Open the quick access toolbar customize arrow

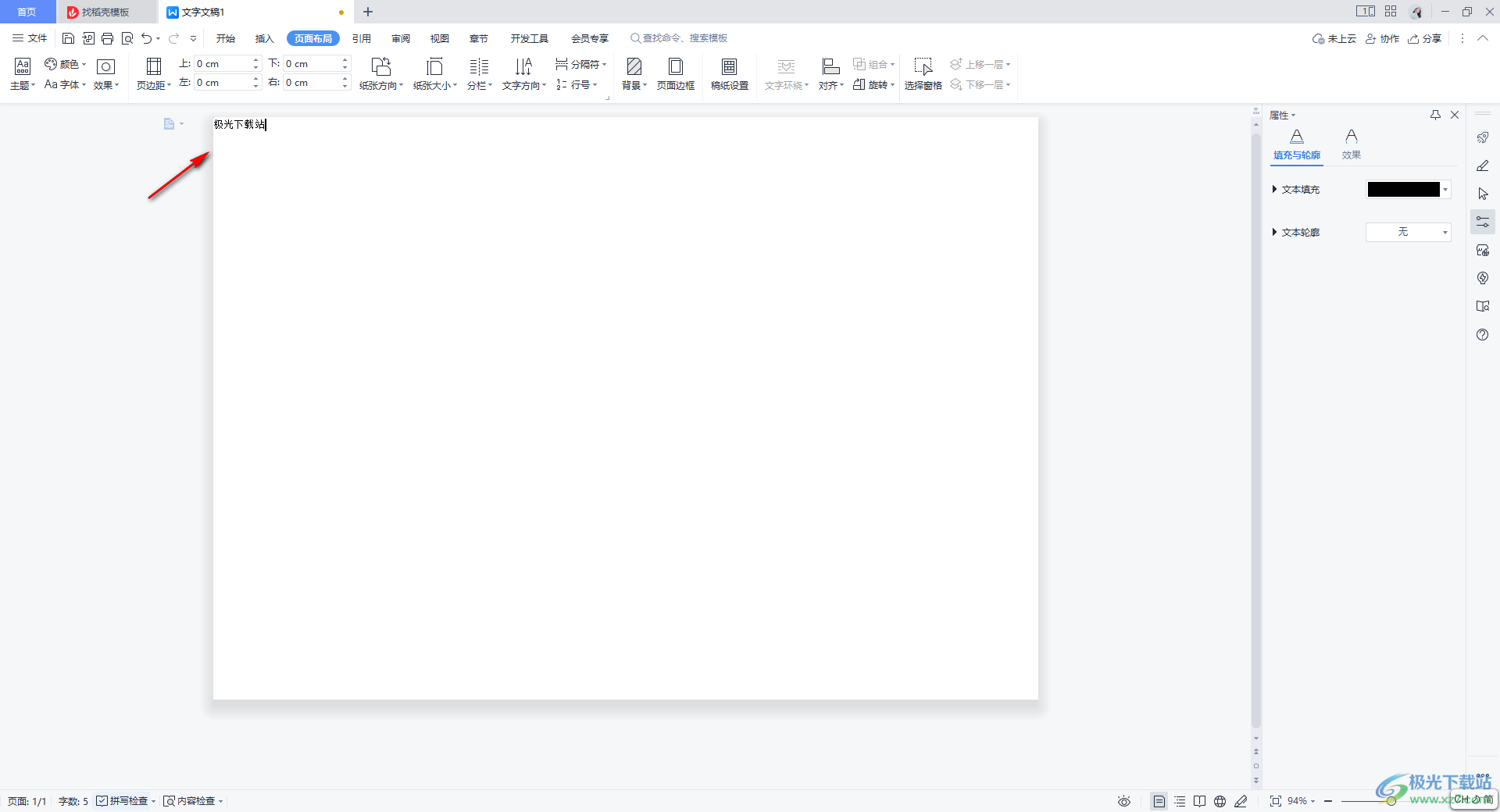click(193, 38)
